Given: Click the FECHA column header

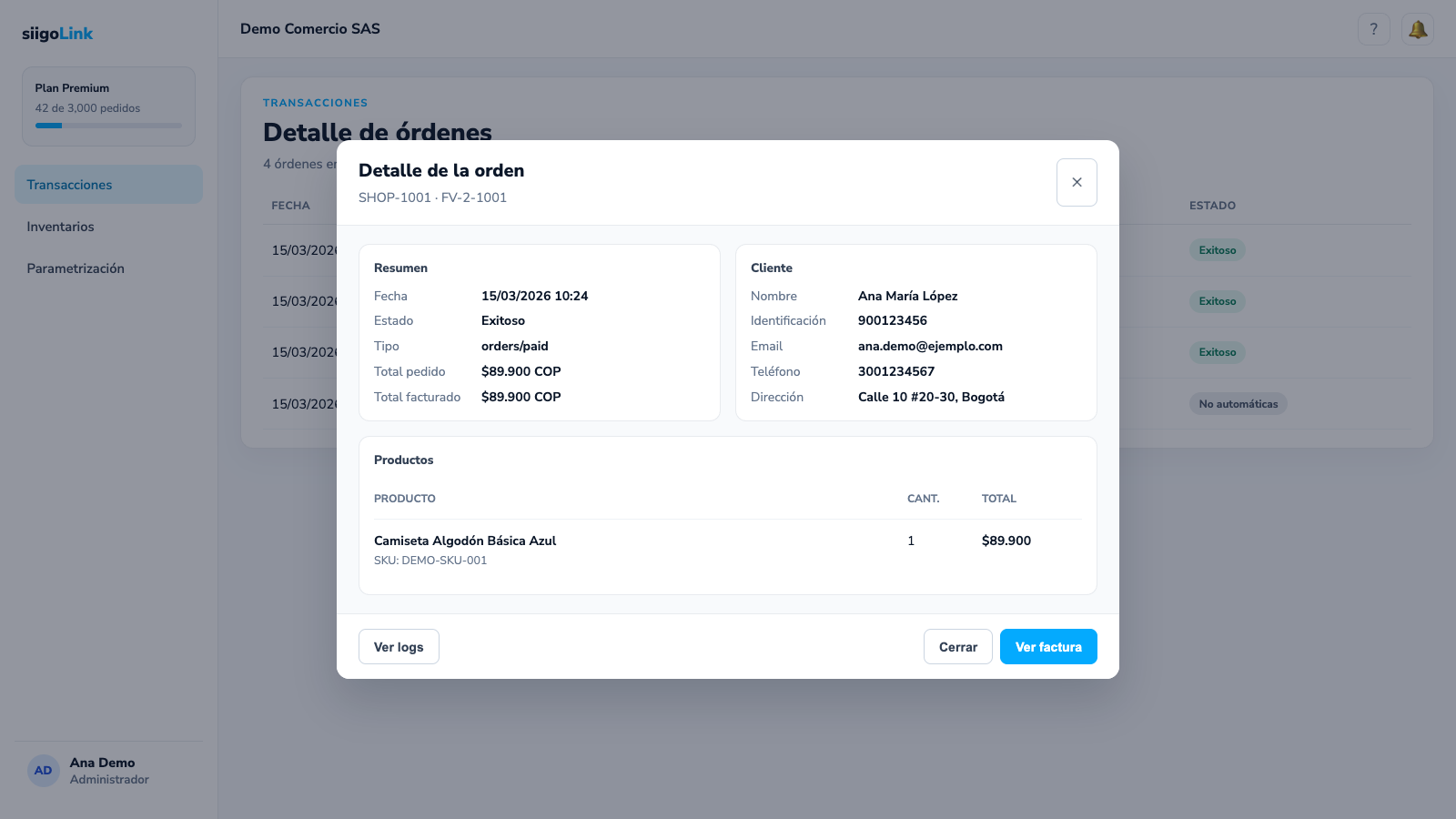Looking at the screenshot, I should click(x=290, y=206).
